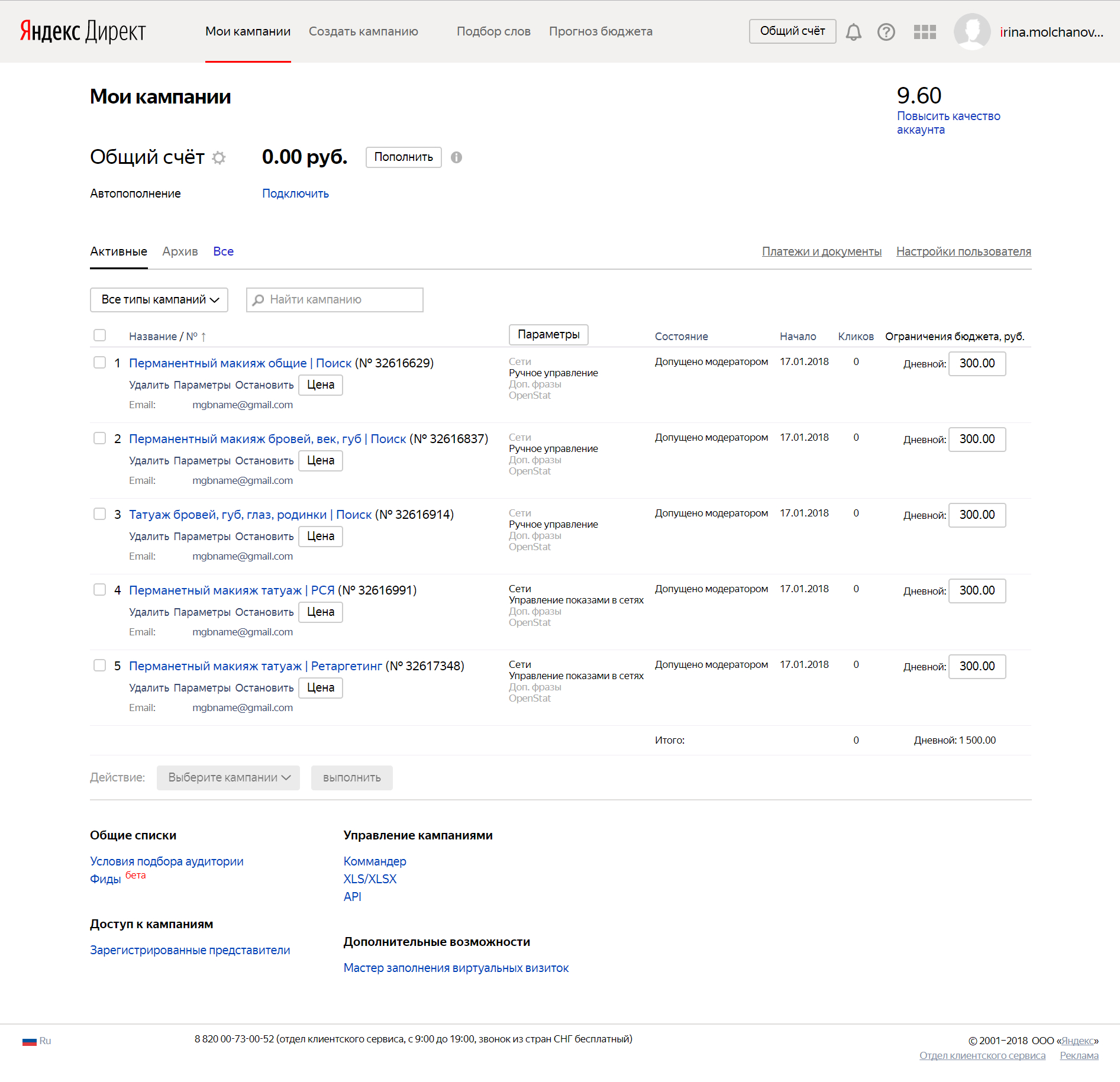Go to Мои кампании nav tab
1120x1082 pixels.
[x=248, y=31]
